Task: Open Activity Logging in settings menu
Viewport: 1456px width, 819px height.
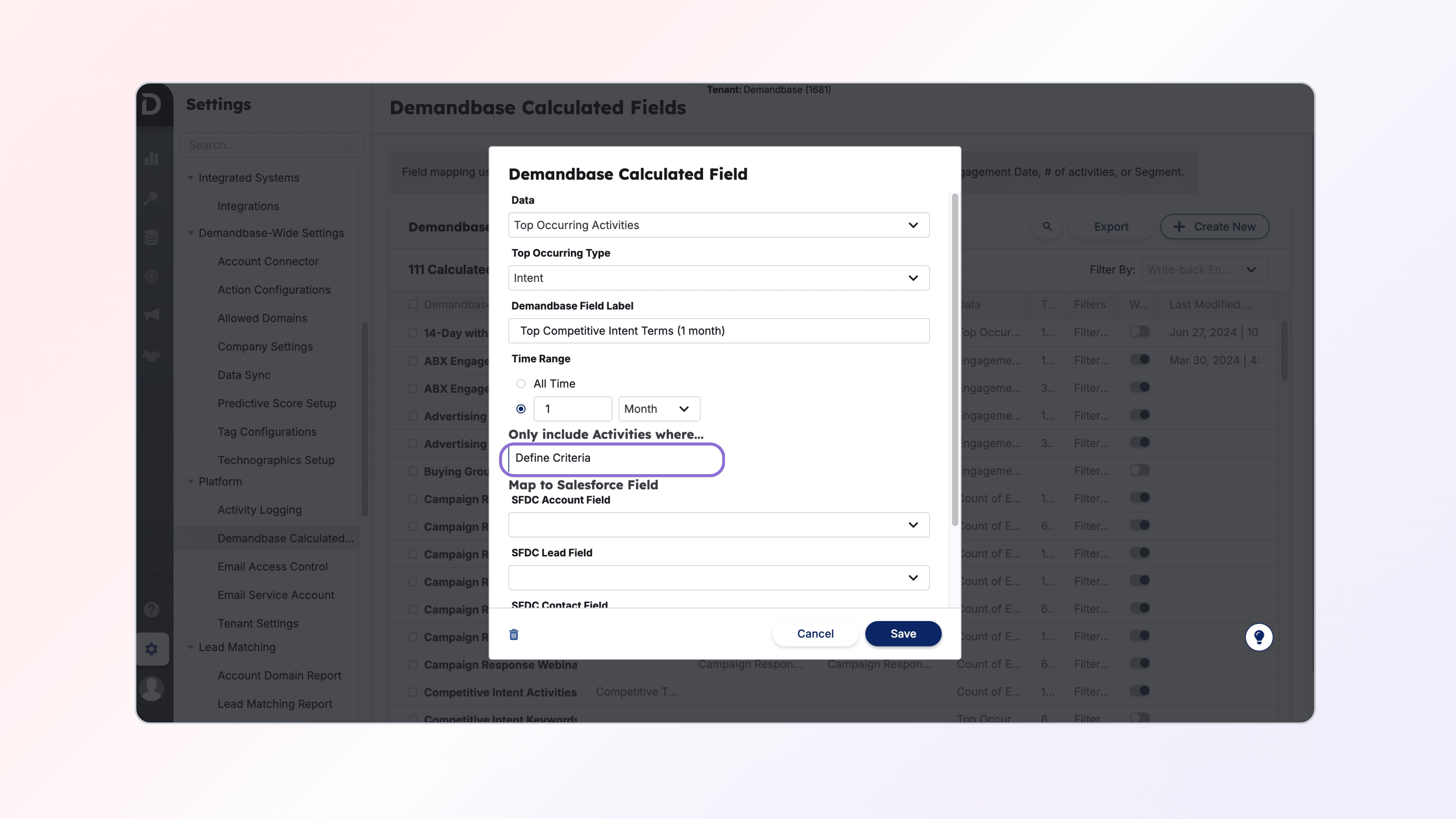Action: [x=259, y=510]
